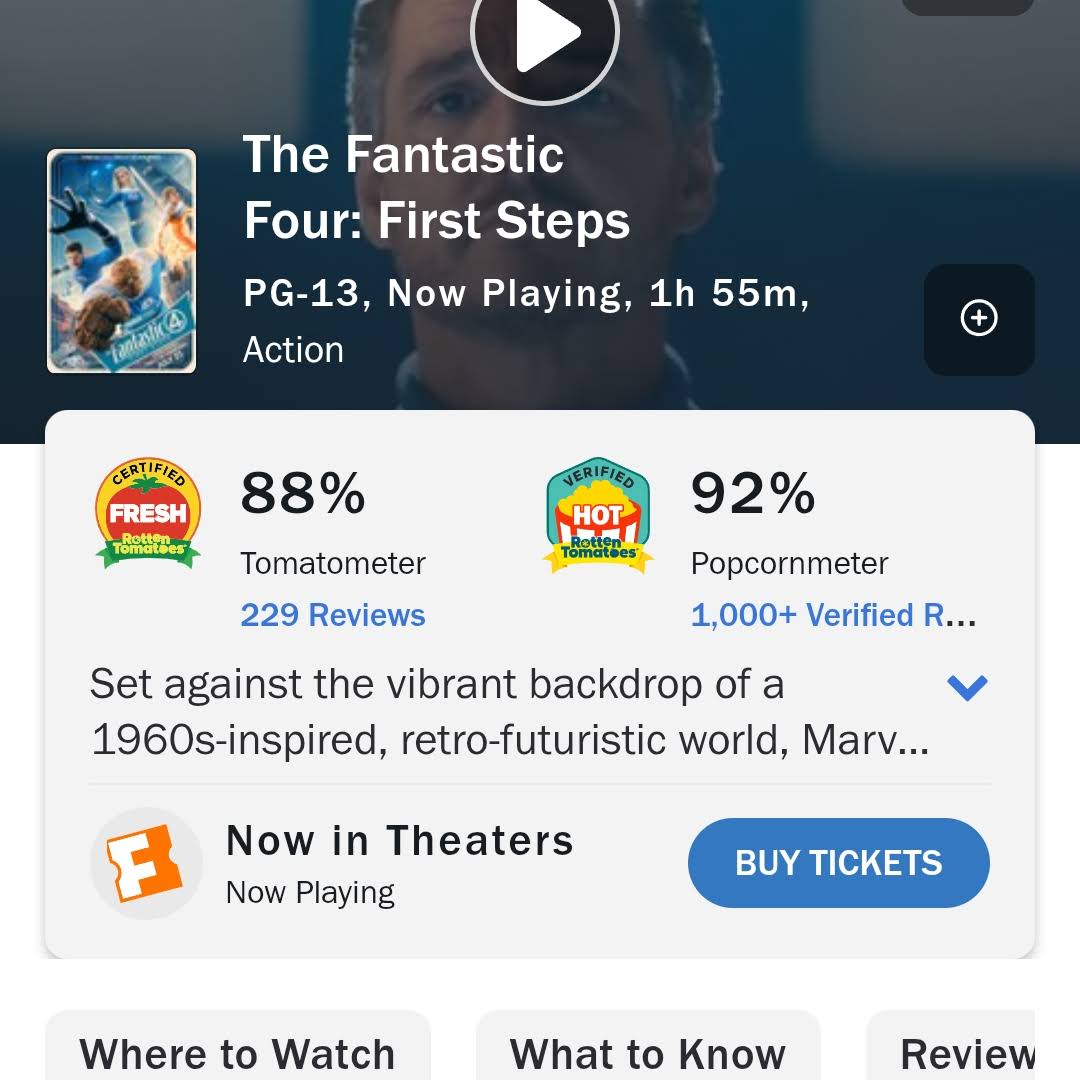Tap the 88% Tomatometer score
This screenshot has height=1080, width=1080.
pos(303,494)
